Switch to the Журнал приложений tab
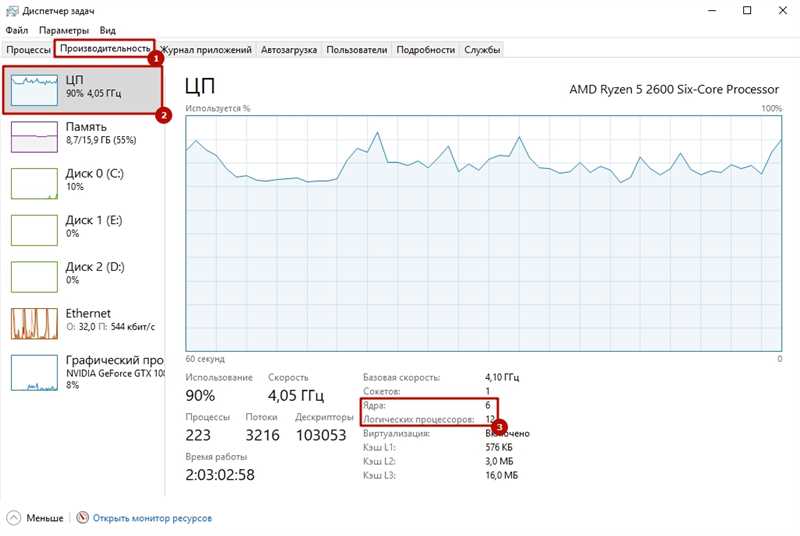 coord(206,50)
